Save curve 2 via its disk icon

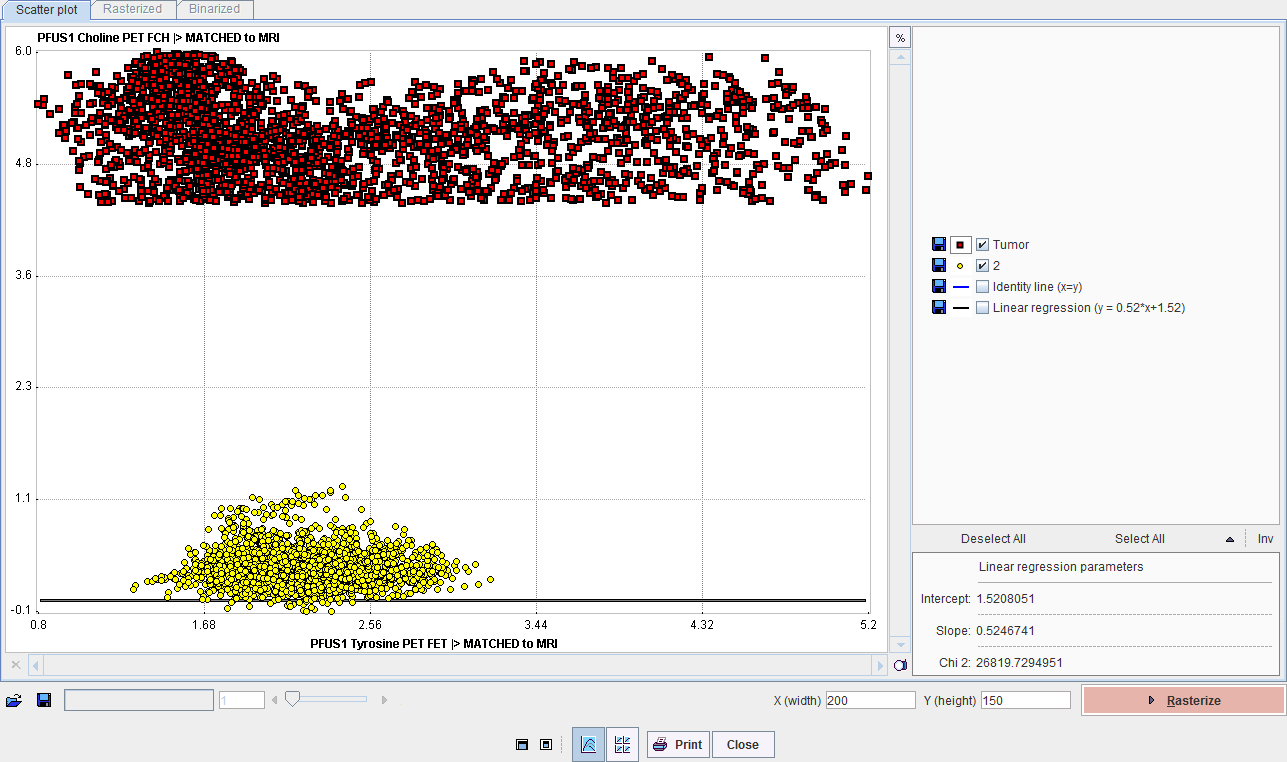[x=939, y=265]
